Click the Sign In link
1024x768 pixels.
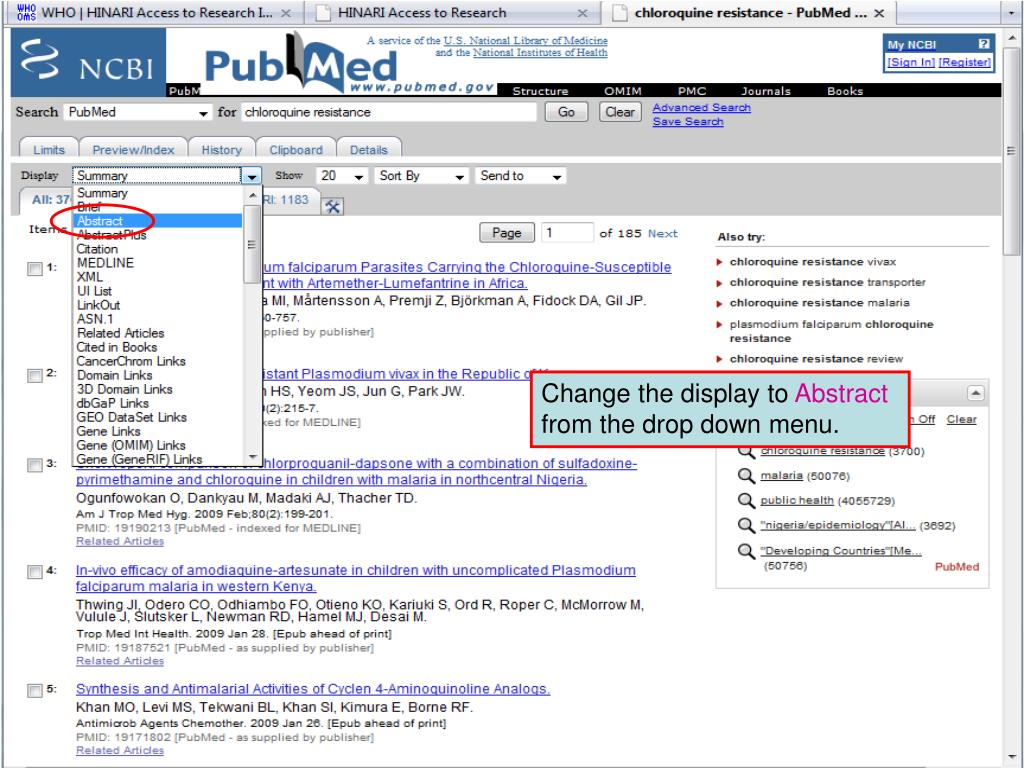coord(911,62)
